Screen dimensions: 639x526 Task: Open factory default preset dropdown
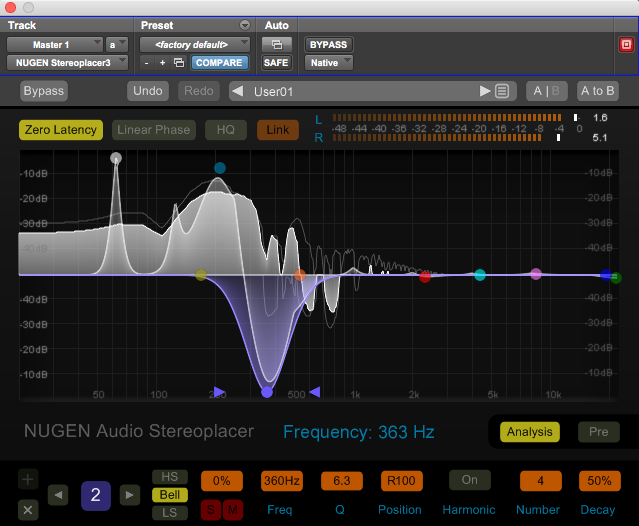point(194,44)
